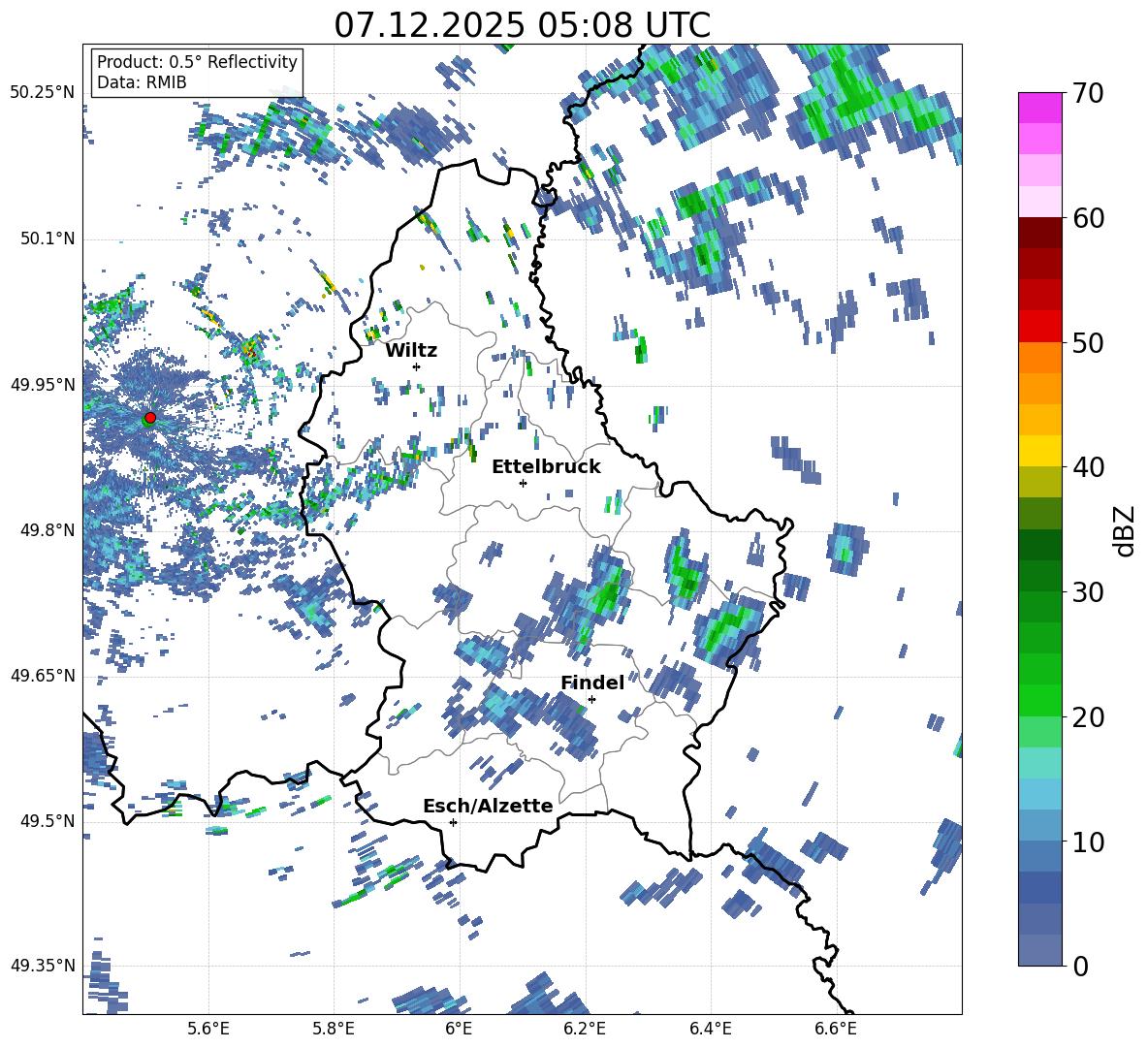The width and height of the screenshot is (1148, 1048).
Task: Click the 70 tick on the colorbar
Action: click(1087, 94)
